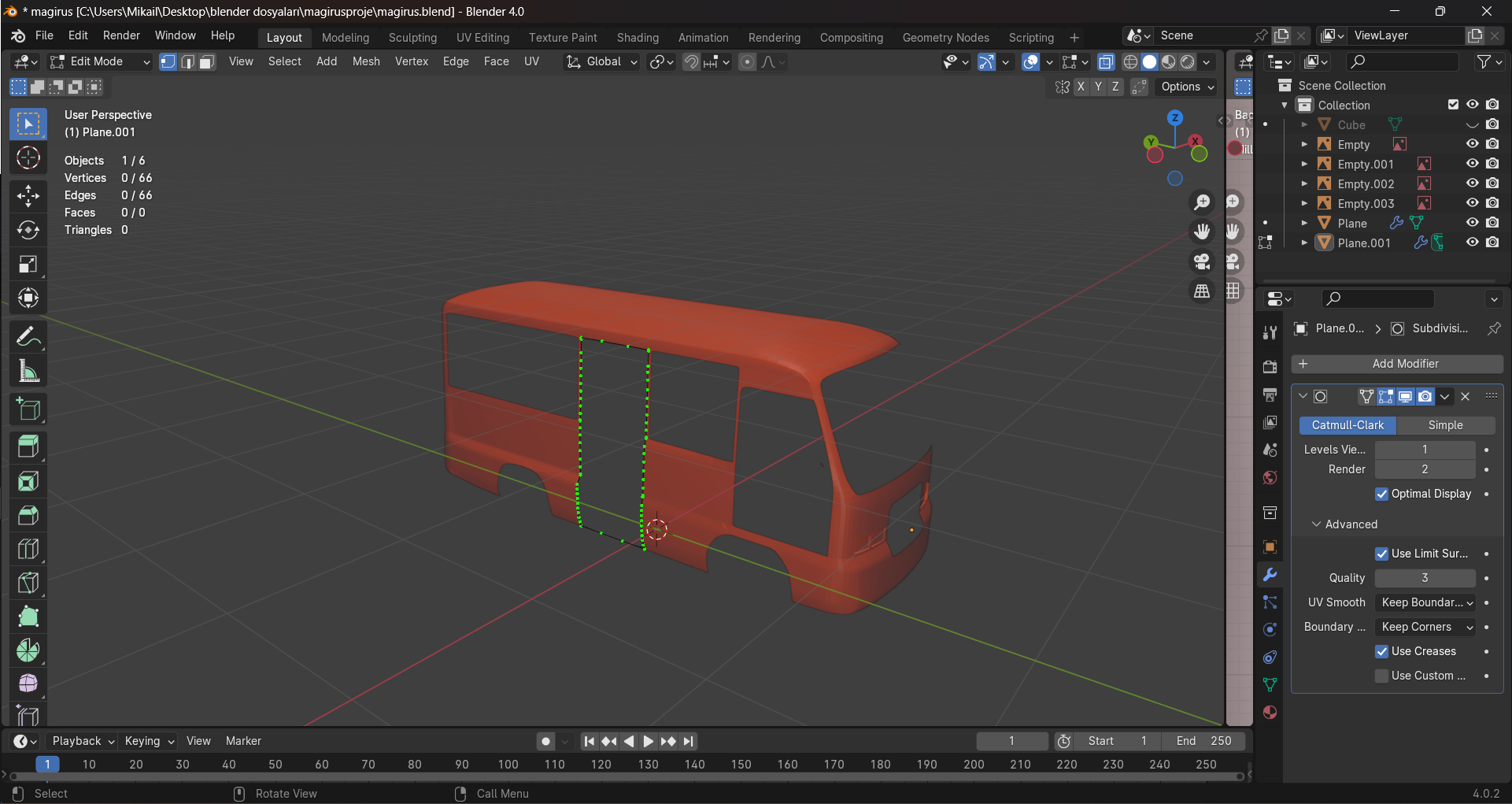Select the Inset Faces tool
Viewport: 1512px width, 804px height.
pos(28,481)
